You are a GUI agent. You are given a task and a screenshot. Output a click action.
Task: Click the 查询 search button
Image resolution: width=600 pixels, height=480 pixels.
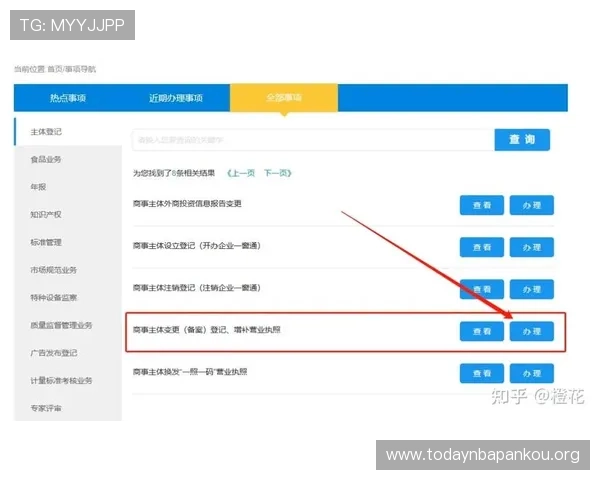522,140
